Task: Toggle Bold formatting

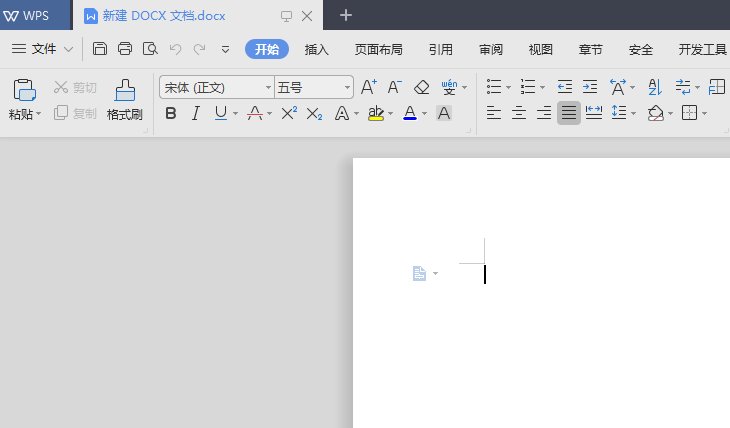Action: [x=171, y=113]
